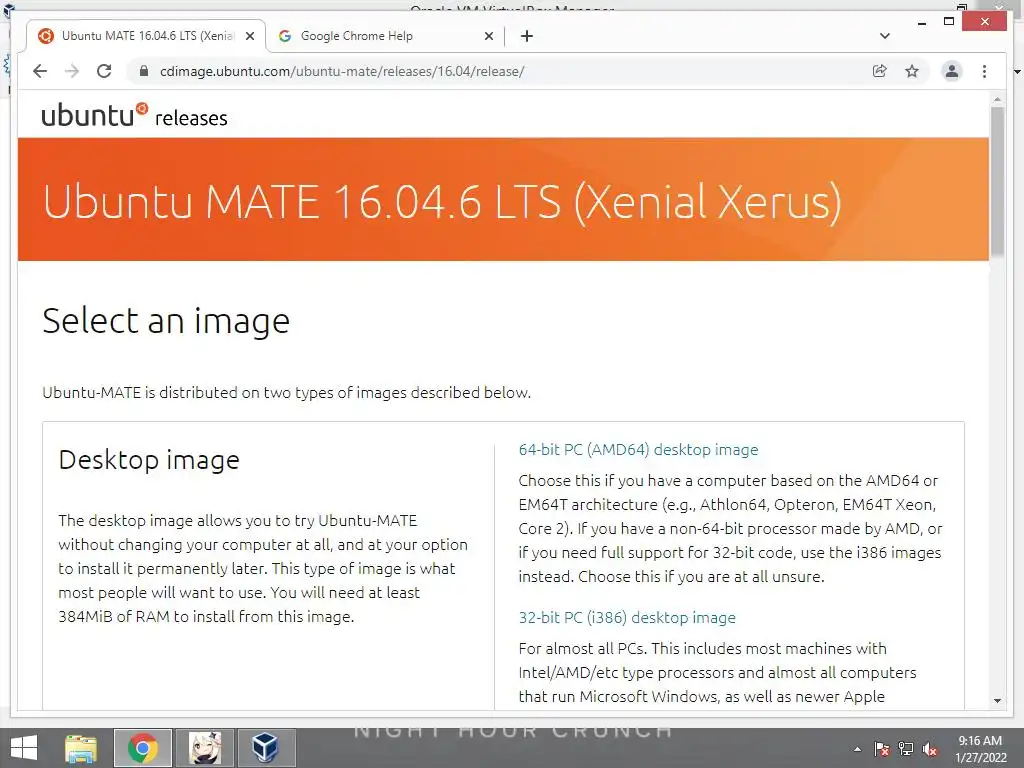Open VirtualBox from the taskbar
The height and width of the screenshot is (768, 1024).
(x=266, y=748)
